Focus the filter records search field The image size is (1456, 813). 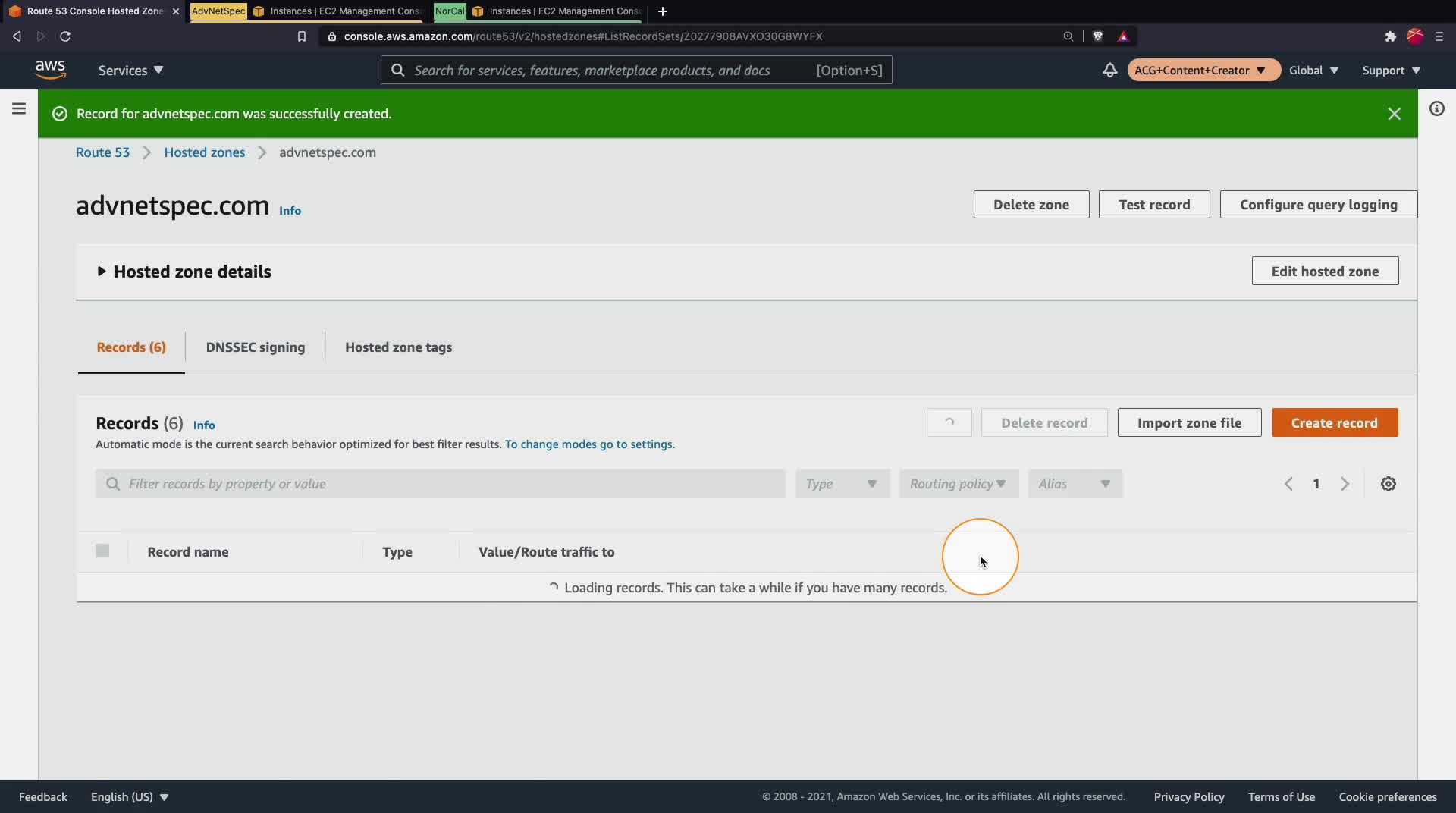pyautogui.click(x=441, y=484)
